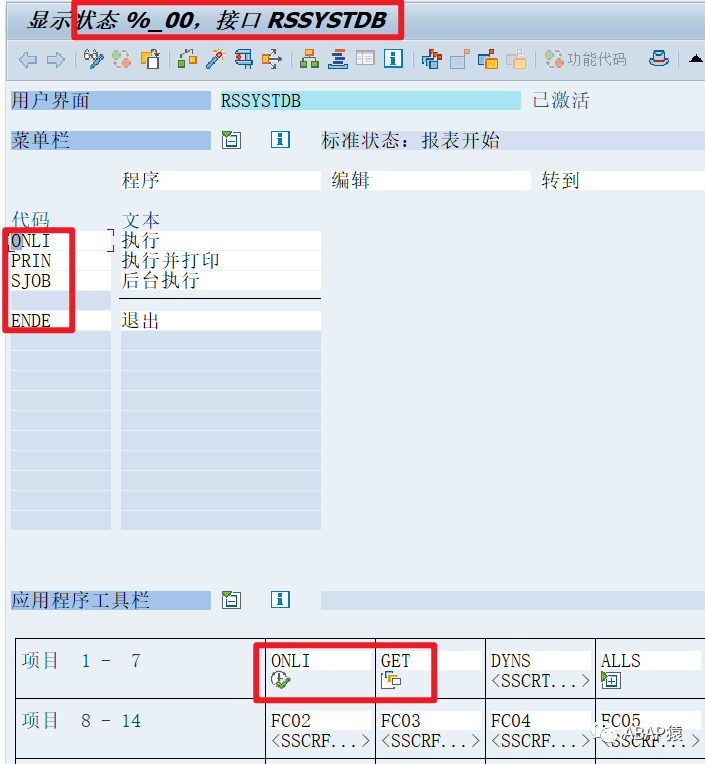705x764 pixels.
Task: Click the FC04 toolbar function field
Action: click(x=540, y=721)
